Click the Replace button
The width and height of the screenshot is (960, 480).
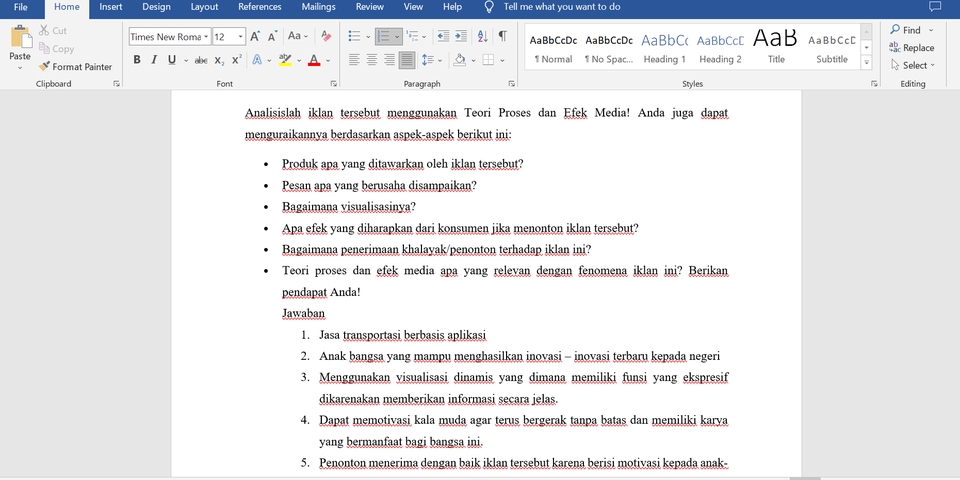coord(912,48)
